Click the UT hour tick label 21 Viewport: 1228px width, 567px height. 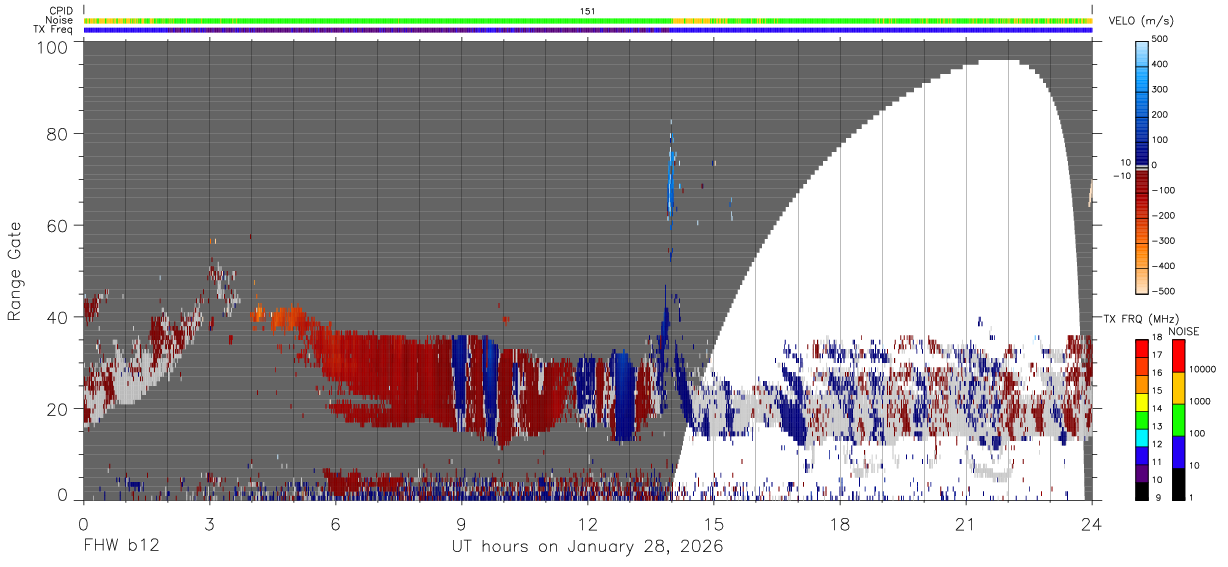point(966,523)
